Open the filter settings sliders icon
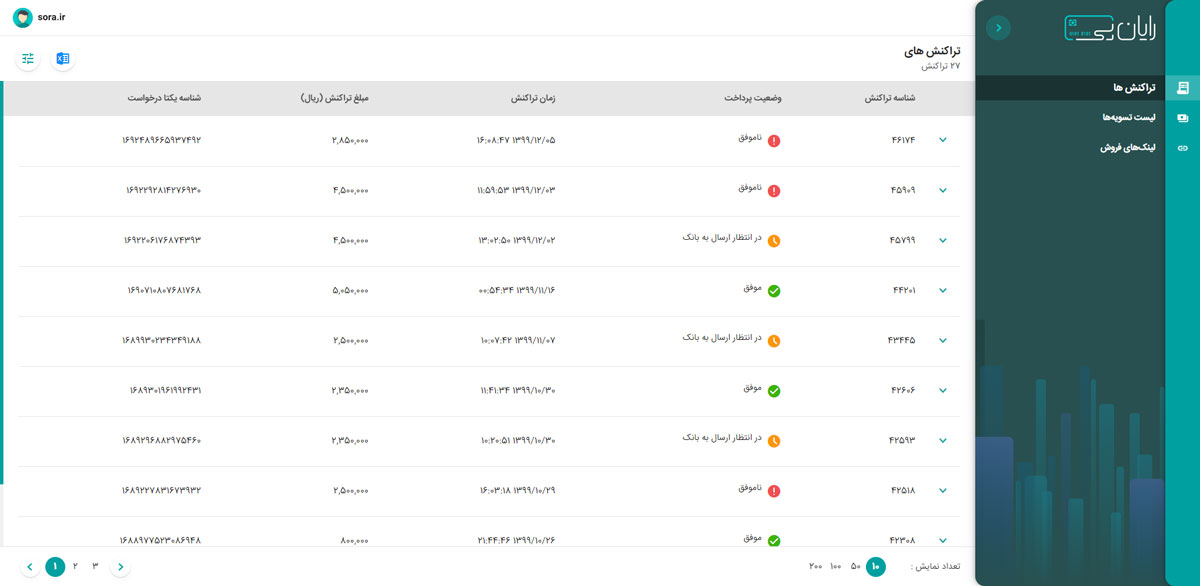 pos(28,59)
